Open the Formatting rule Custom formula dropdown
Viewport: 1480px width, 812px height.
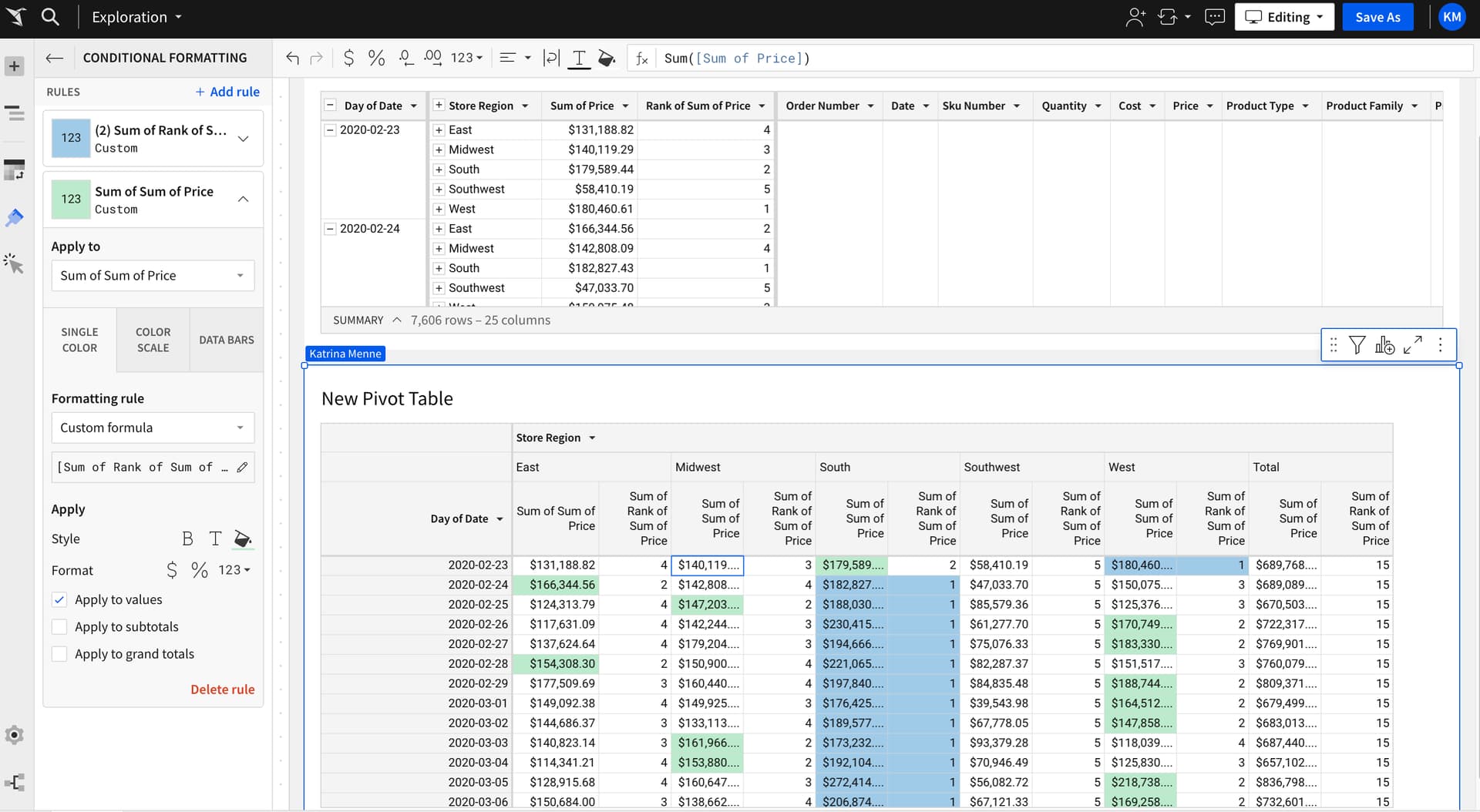click(x=153, y=428)
